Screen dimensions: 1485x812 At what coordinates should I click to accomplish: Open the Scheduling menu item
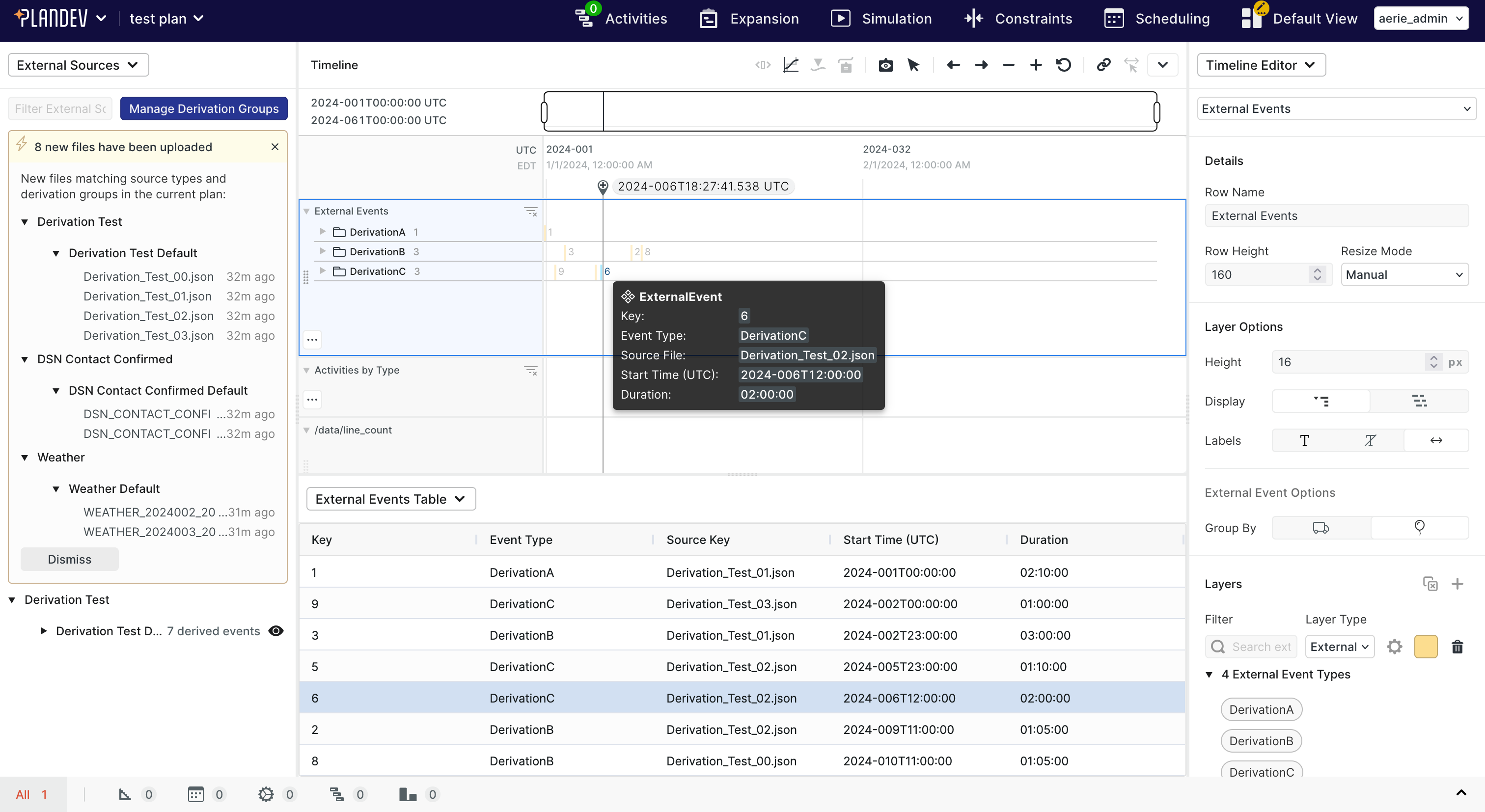(x=1173, y=18)
